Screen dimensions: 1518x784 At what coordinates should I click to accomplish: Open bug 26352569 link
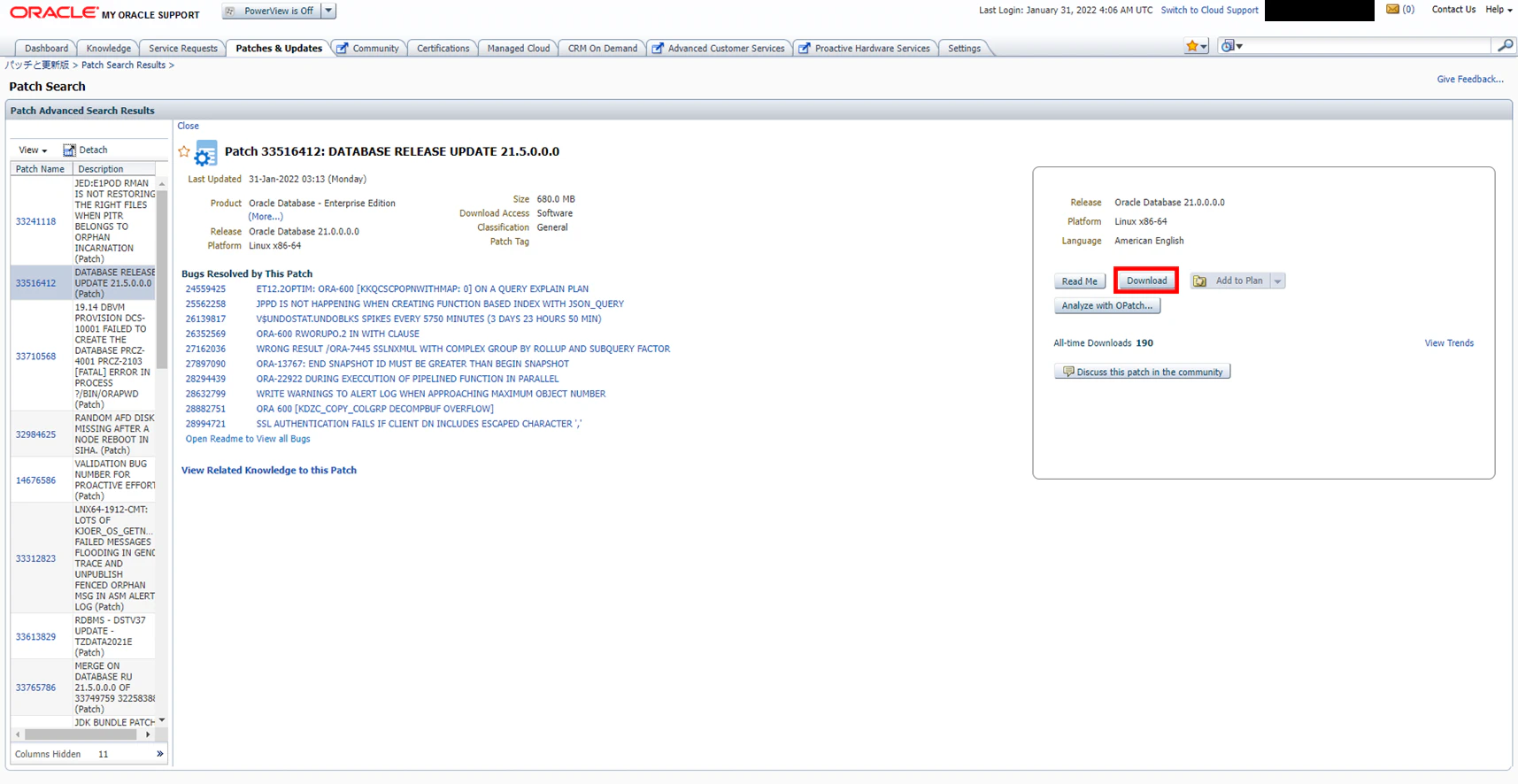(205, 334)
